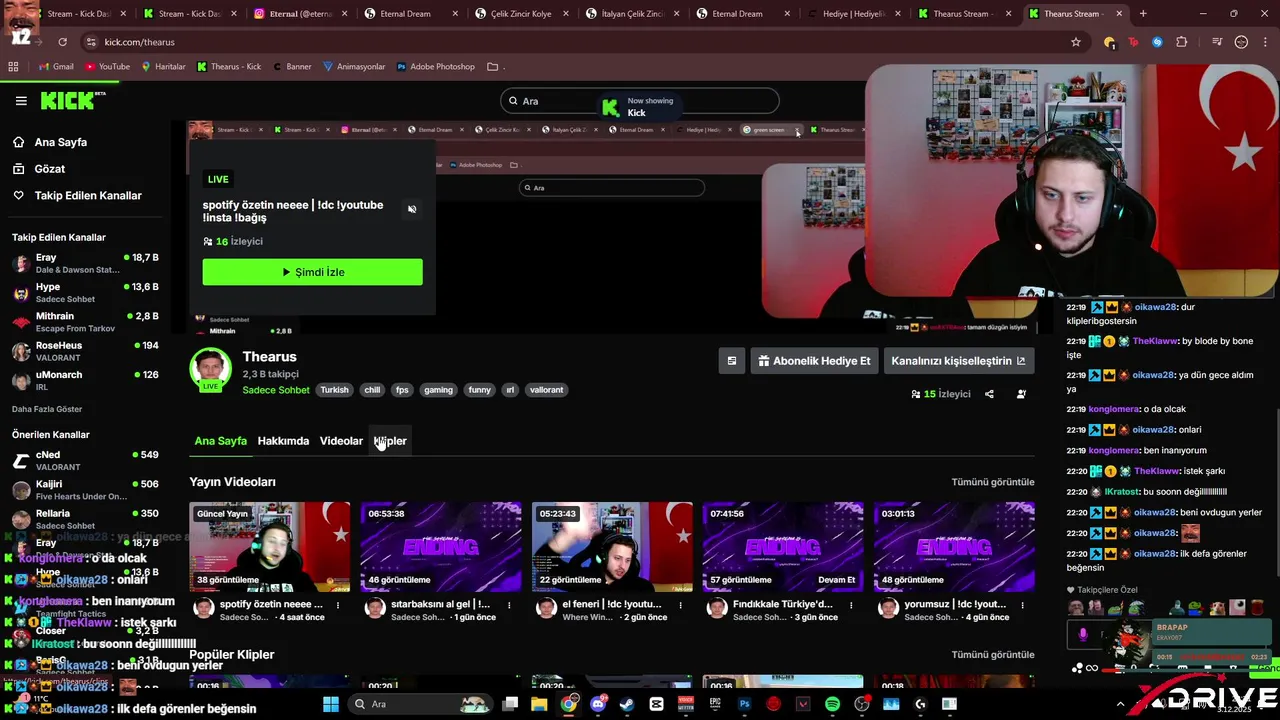Reload the page with browser refresh button
The width and height of the screenshot is (1280, 720).
(62, 42)
